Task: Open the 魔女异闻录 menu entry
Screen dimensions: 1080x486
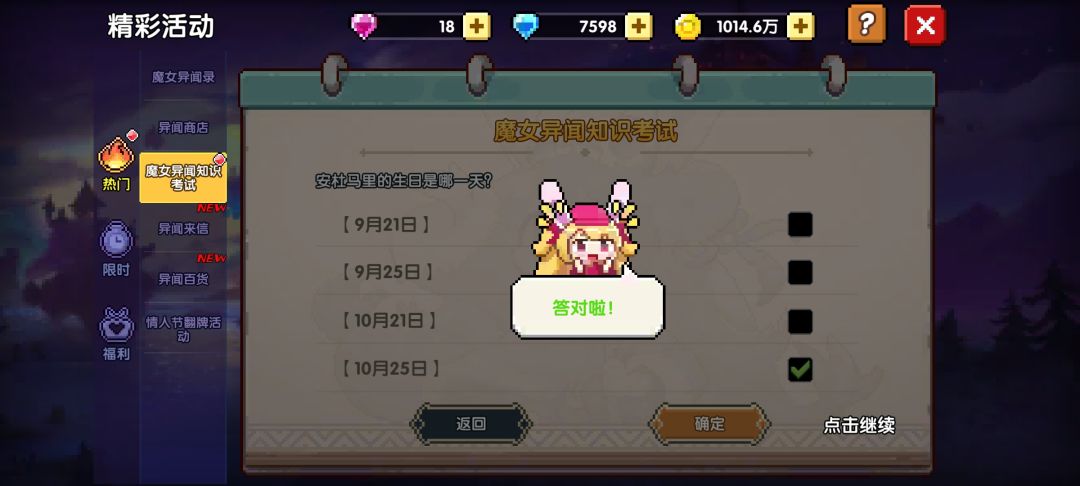Action: pos(183,77)
